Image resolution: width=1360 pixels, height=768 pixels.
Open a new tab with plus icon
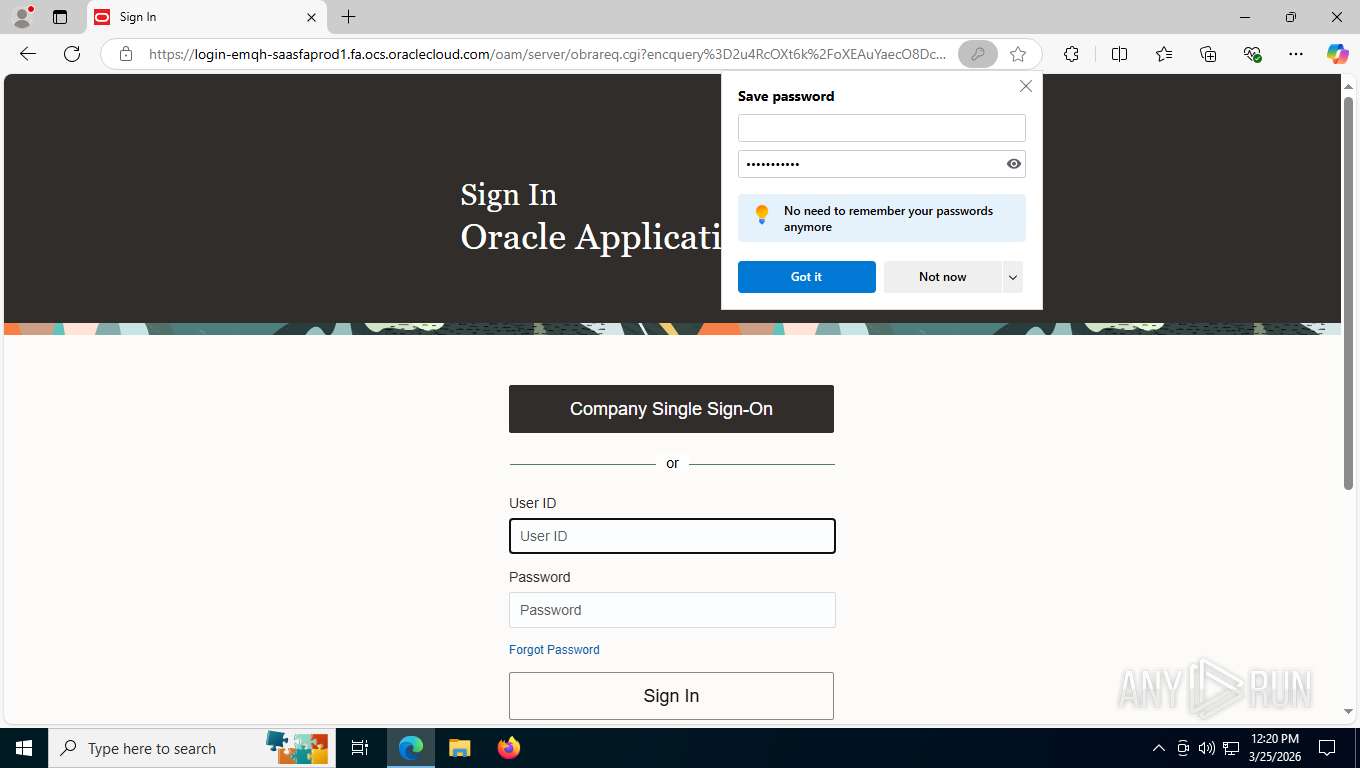pos(348,17)
